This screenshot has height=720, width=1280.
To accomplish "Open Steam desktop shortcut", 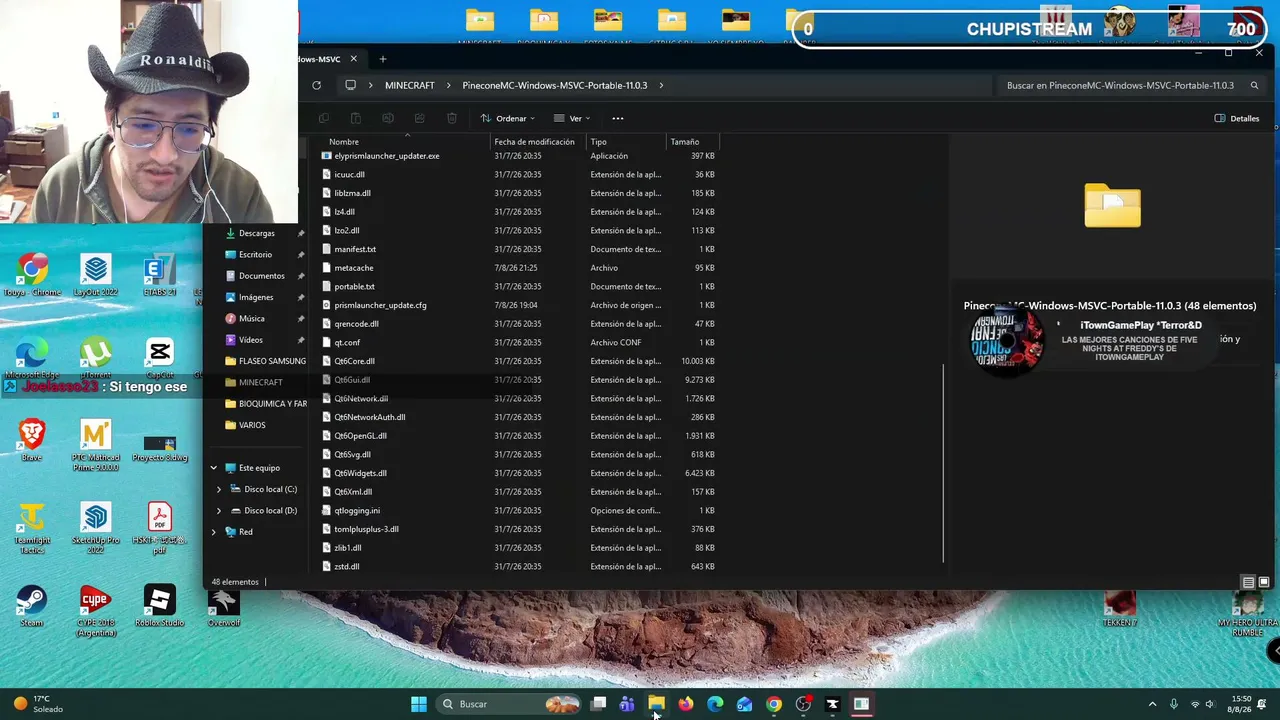I will [32, 606].
